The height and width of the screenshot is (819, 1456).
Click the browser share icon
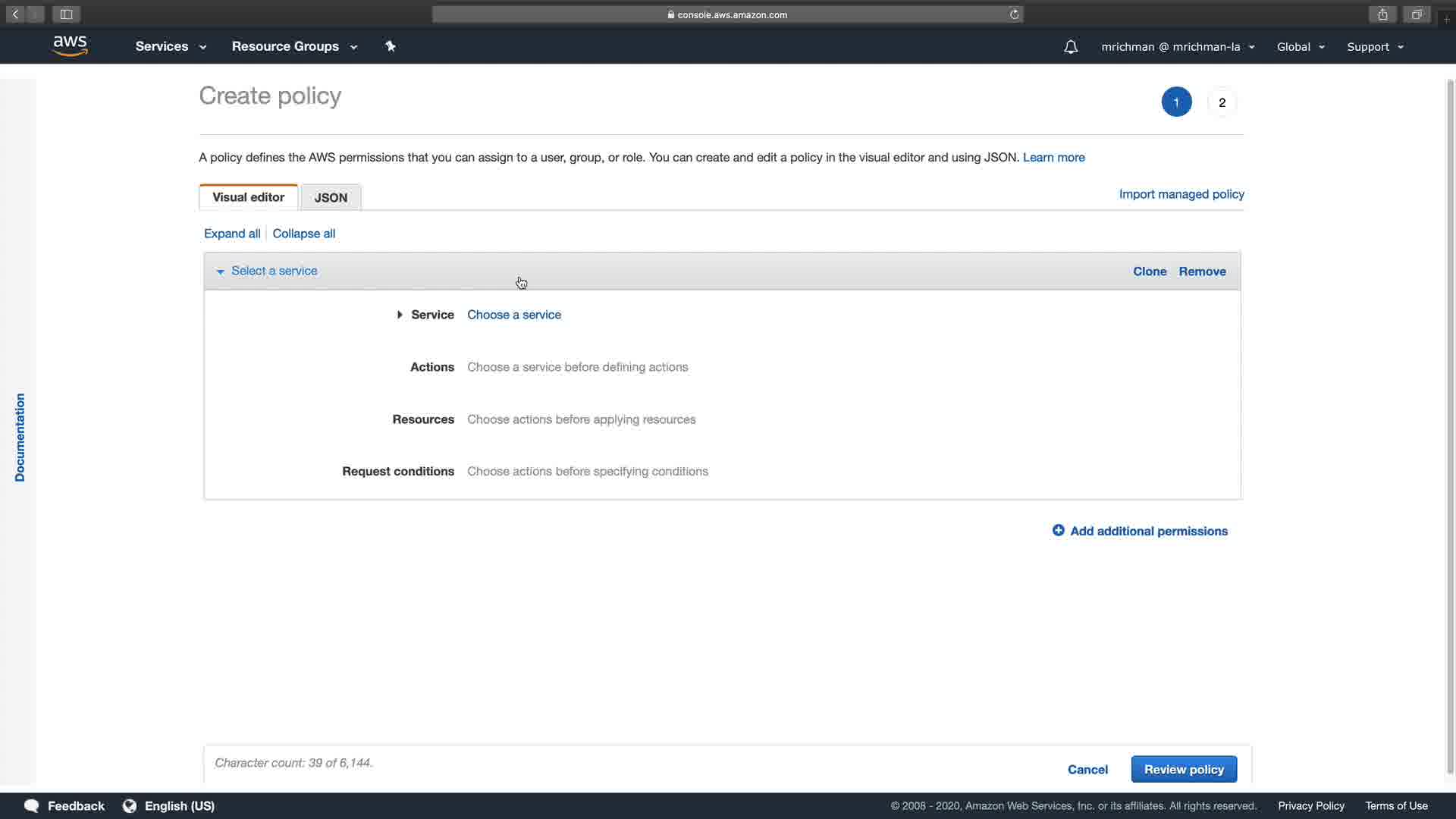[1382, 14]
